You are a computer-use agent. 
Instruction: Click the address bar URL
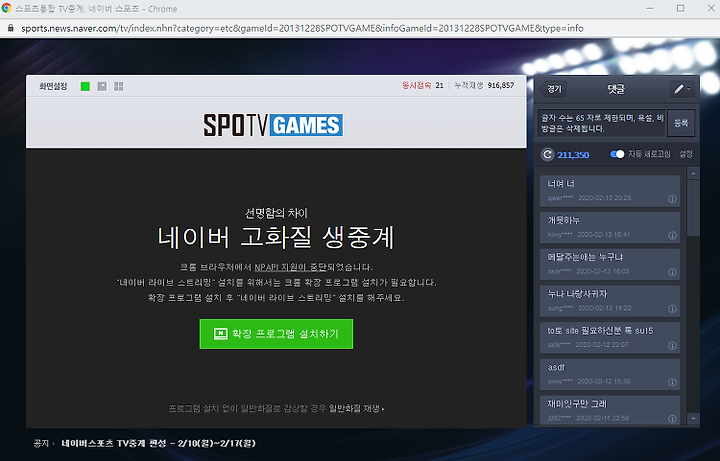coord(302,28)
